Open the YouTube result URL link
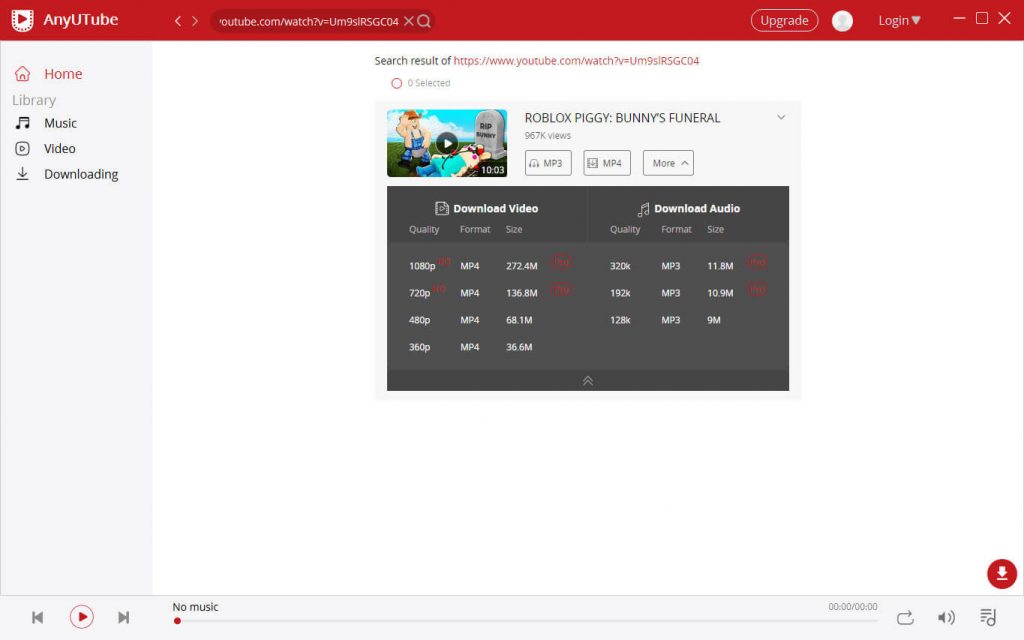 point(576,61)
